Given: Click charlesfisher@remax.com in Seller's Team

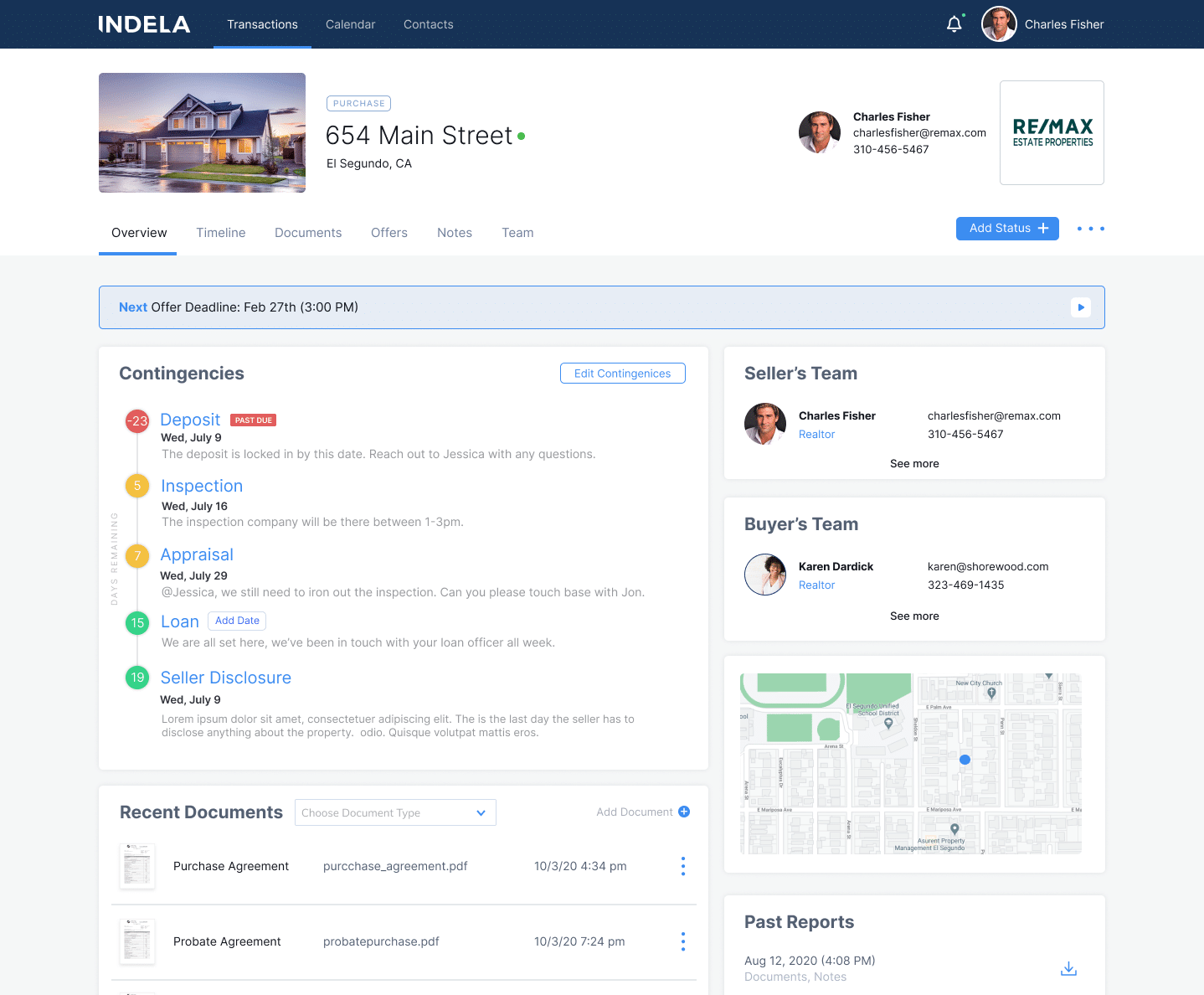Looking at the screenshot, I should click(994, 415).
